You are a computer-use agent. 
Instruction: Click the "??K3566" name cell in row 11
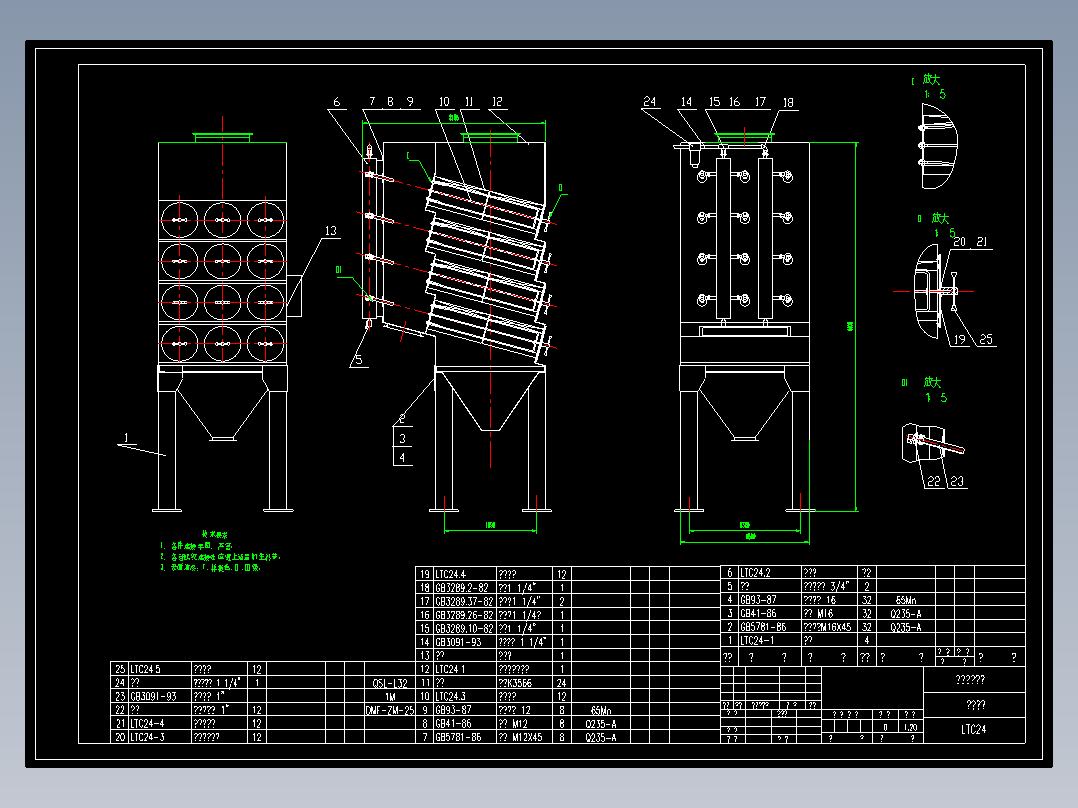coord(524,683)
